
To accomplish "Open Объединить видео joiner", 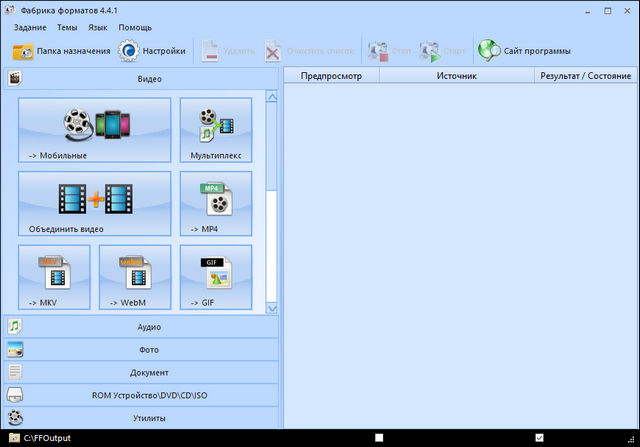I will pos(95,203).
